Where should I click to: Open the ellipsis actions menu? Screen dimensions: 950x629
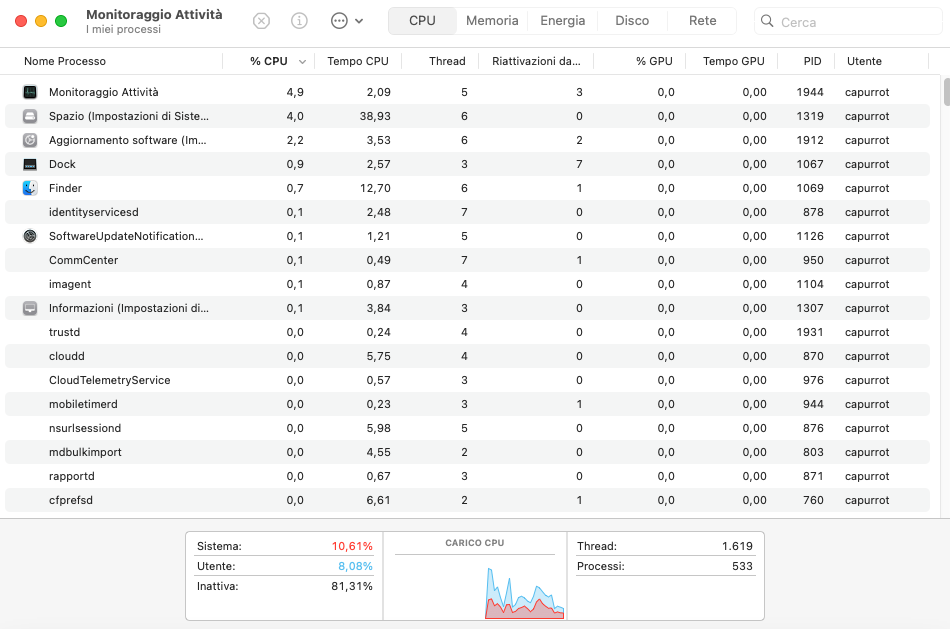point(347,21)
